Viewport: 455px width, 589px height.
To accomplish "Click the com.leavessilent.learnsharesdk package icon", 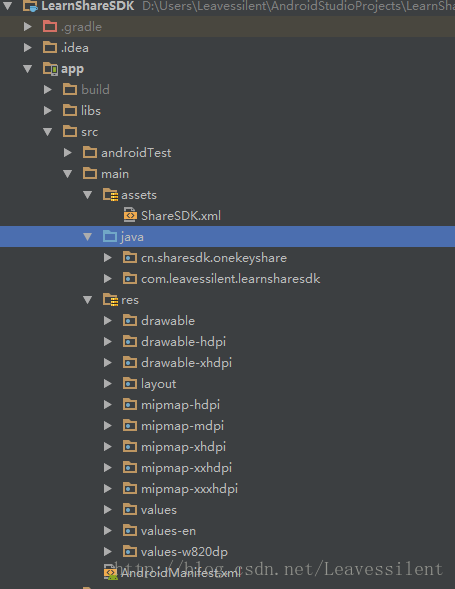I will [130, 279].
